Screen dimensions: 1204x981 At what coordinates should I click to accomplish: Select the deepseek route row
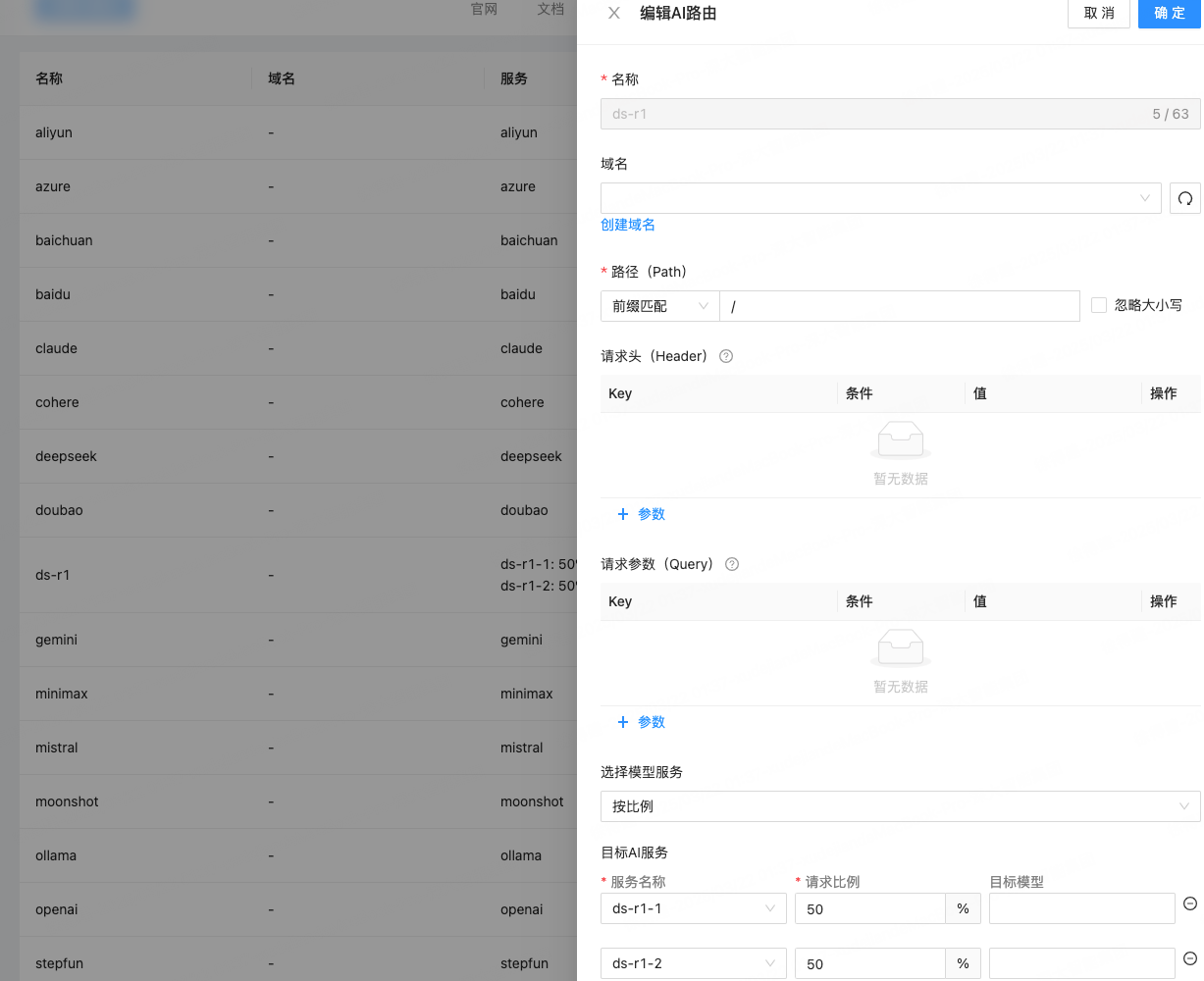[x=298, y=456]
